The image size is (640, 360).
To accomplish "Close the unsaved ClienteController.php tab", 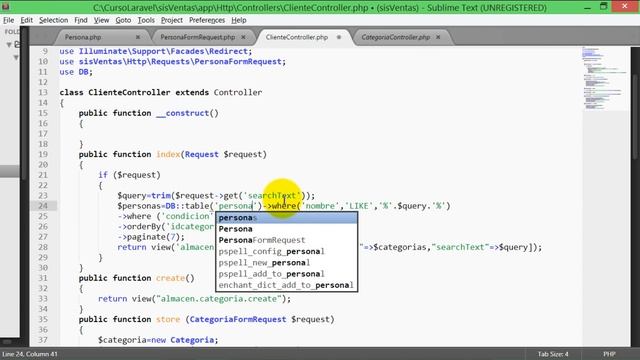I will 339,37.
